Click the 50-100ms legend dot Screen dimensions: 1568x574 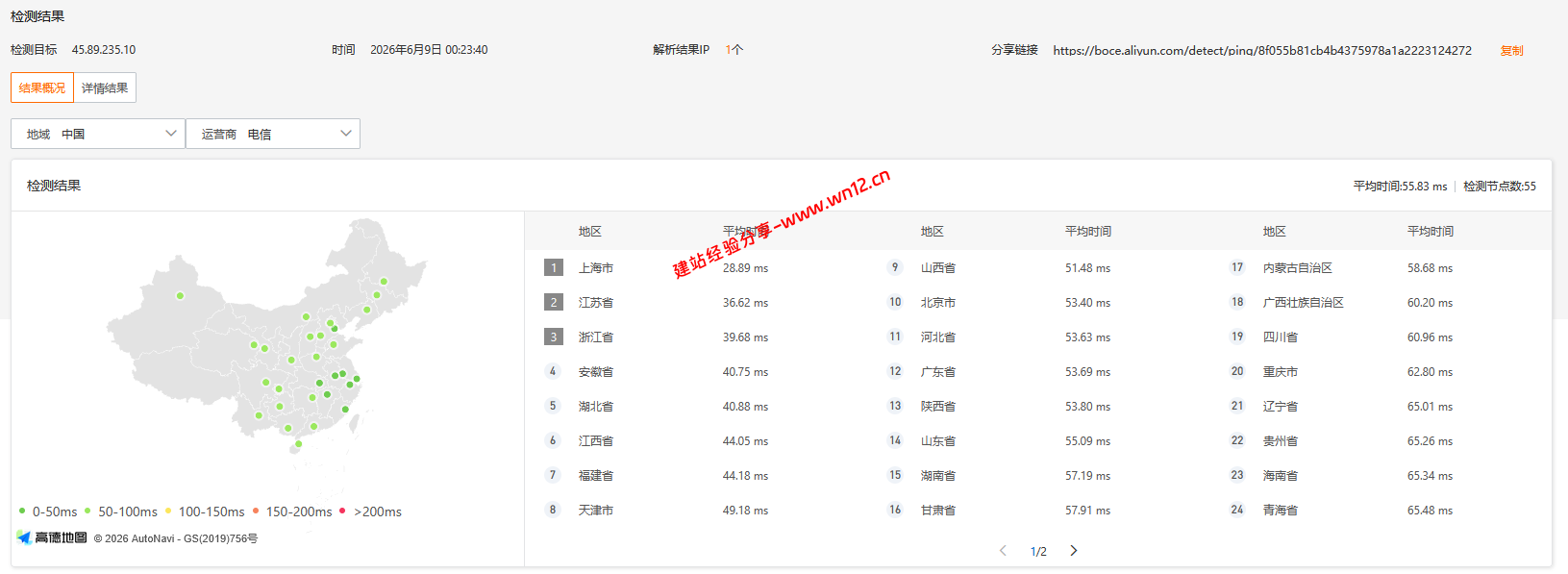[x=87, y=511]
